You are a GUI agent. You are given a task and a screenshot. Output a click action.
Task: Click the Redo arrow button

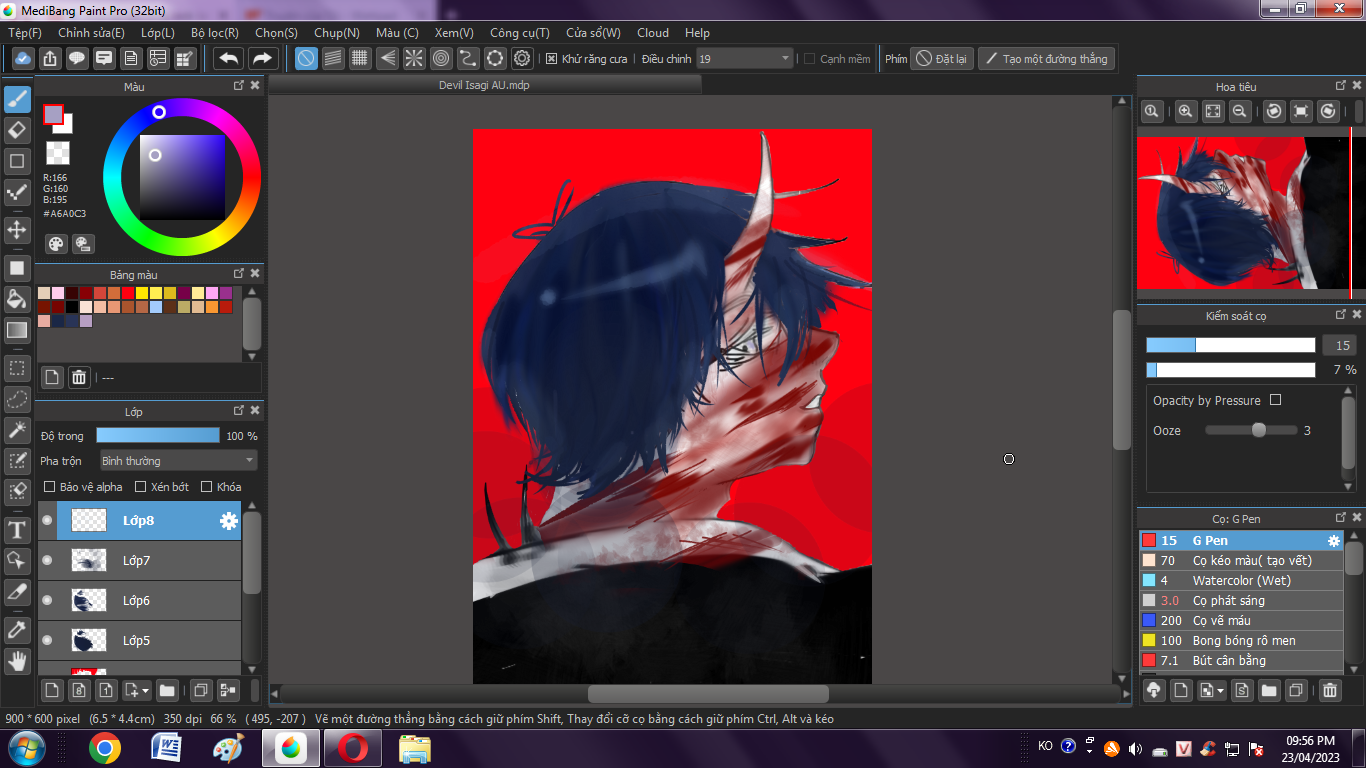tap(262, 59)
